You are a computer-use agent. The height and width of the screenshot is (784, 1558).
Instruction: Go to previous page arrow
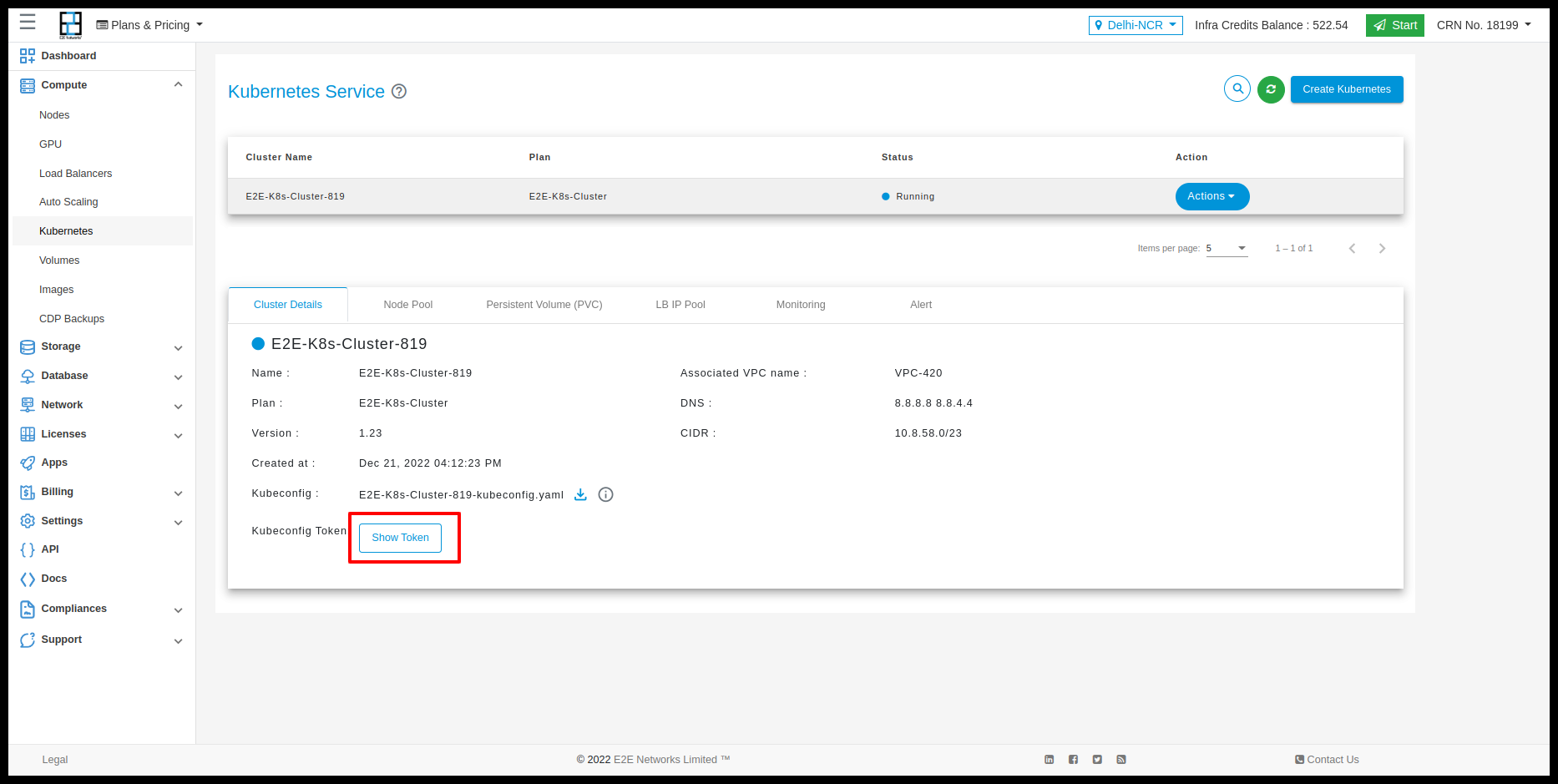pos(1353,248)
